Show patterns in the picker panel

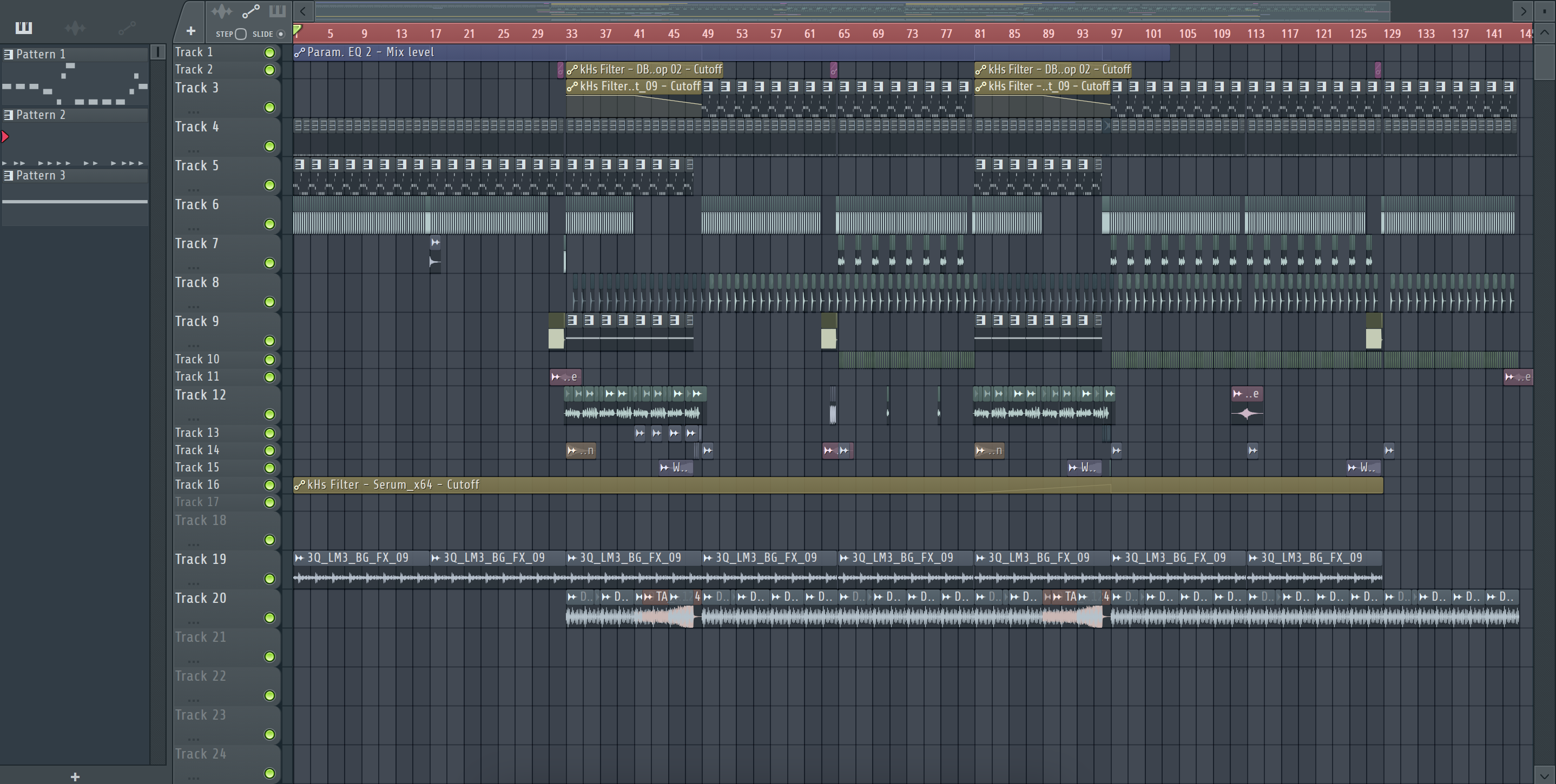click(x=24, y=28)
